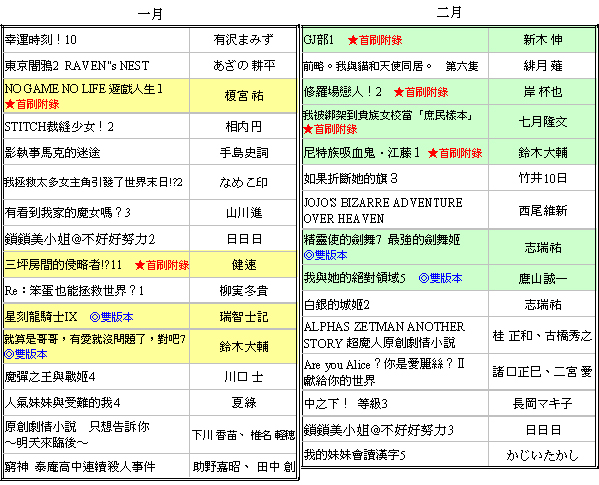Select author 新木 伸
This screenshot has height=485, width=599.
542,39
